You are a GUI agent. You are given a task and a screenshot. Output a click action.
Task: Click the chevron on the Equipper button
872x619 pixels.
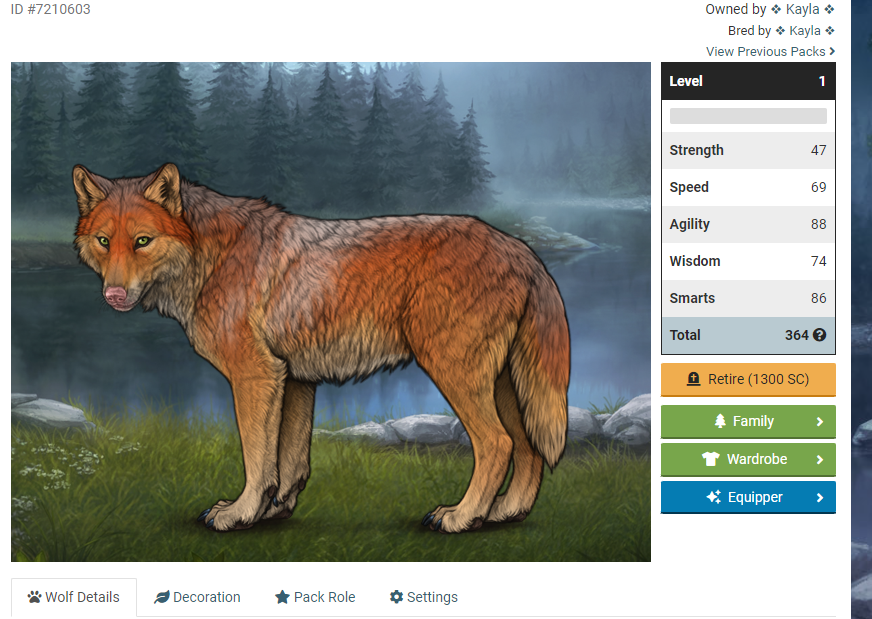pyautogui.click(x=820, y=497)
